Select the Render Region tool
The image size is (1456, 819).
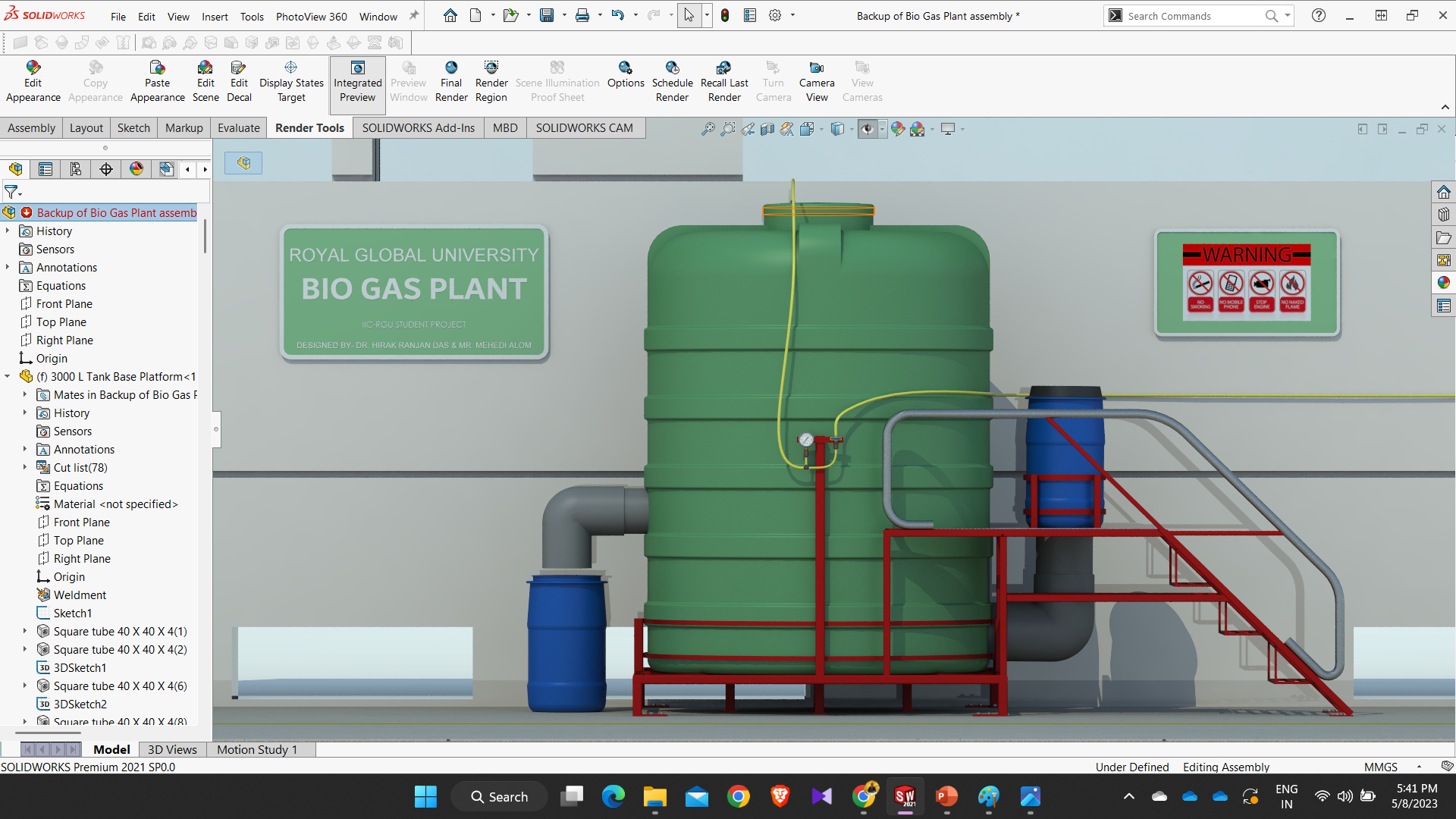(491, 80)
